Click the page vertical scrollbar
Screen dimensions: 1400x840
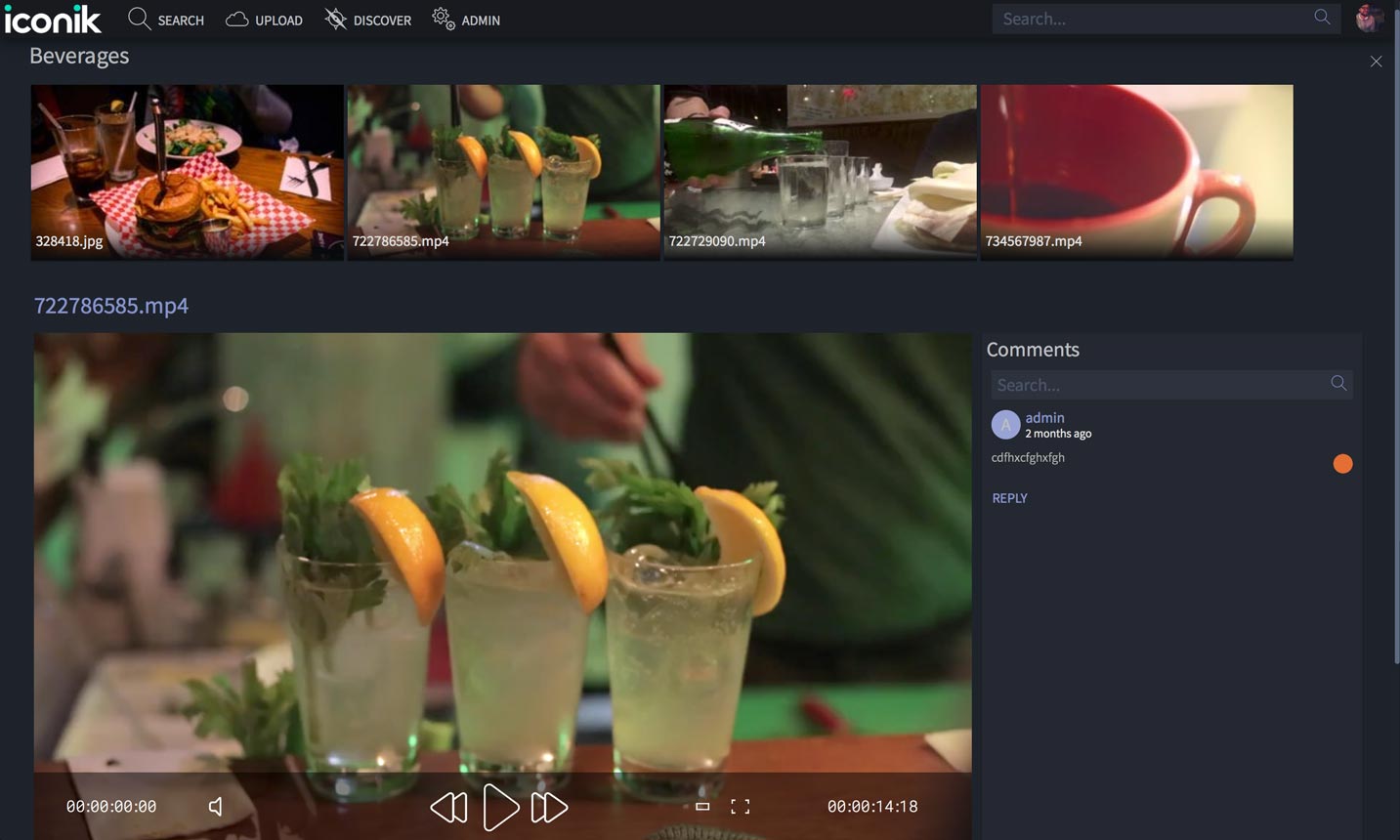point(1396,337)
